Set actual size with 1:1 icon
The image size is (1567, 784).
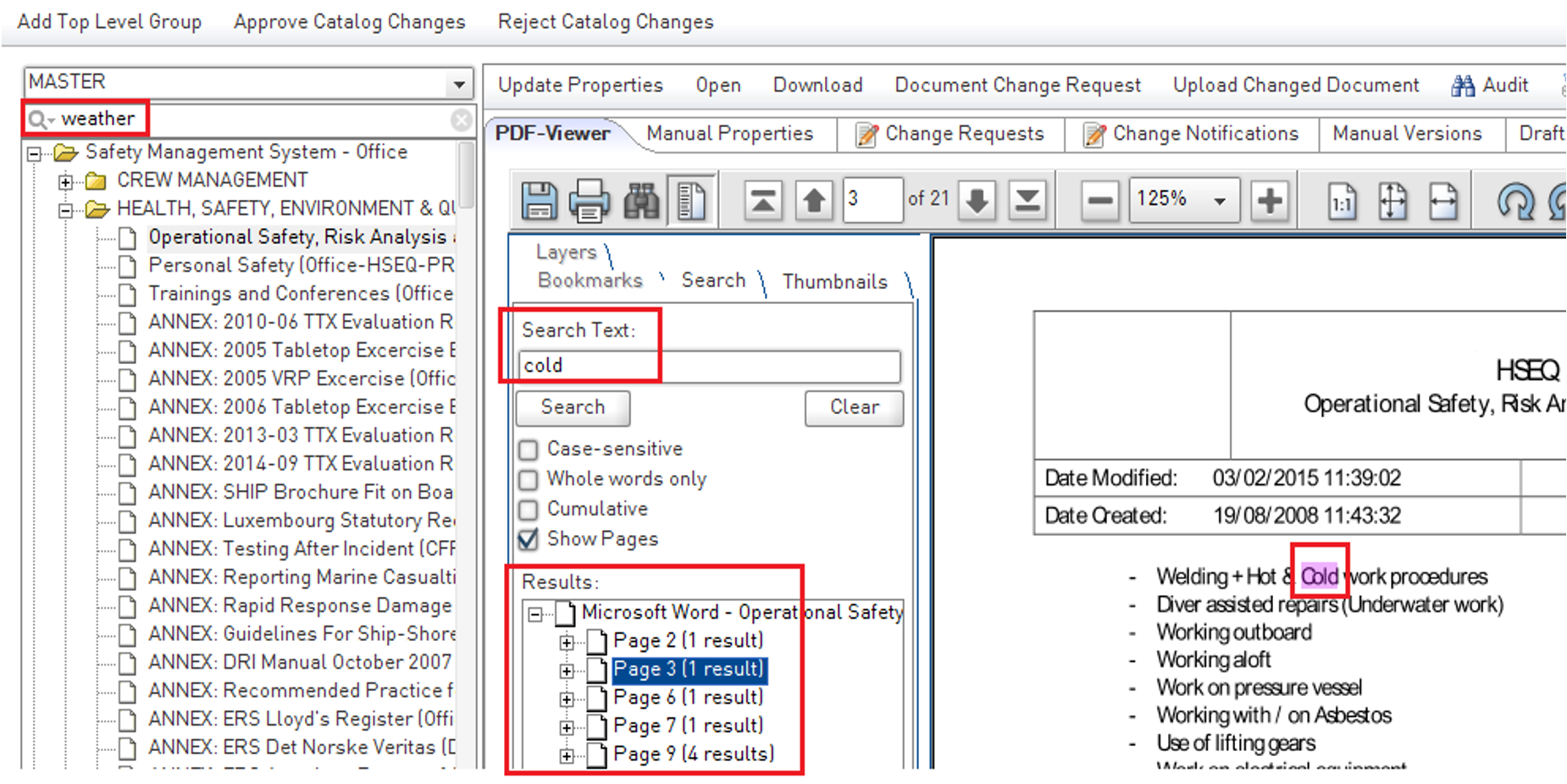tap(1342, 201)
